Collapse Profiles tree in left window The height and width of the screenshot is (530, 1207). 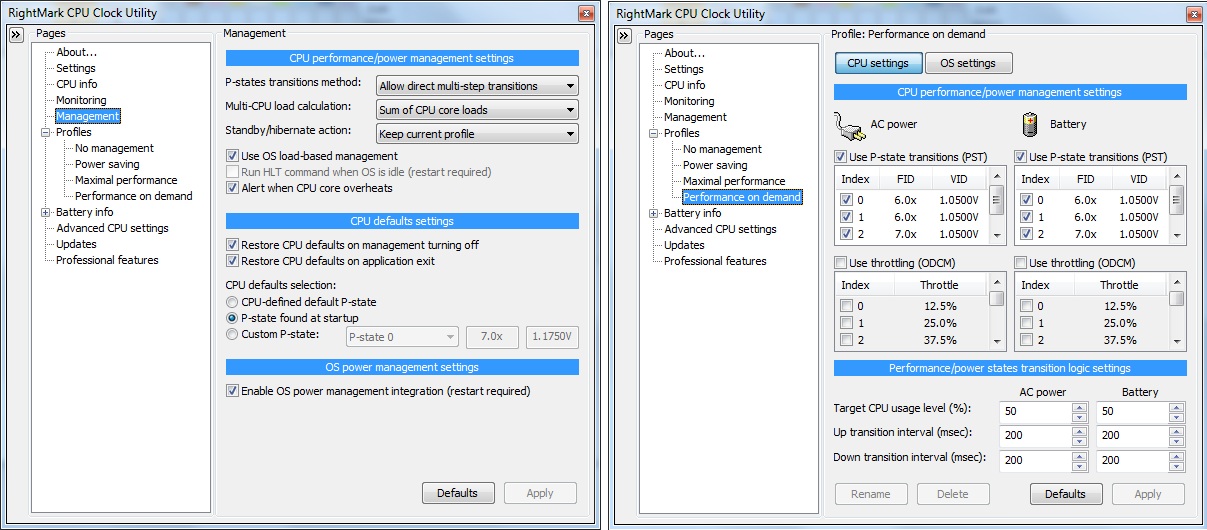click(x=45, y=132)
